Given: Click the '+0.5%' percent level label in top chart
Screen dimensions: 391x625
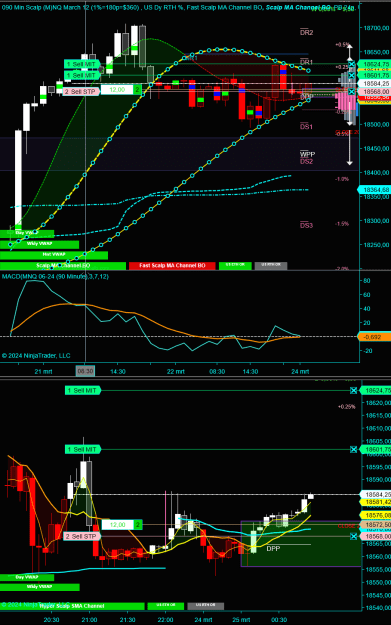Looking at the screenshot, I should tap(342, 45).
